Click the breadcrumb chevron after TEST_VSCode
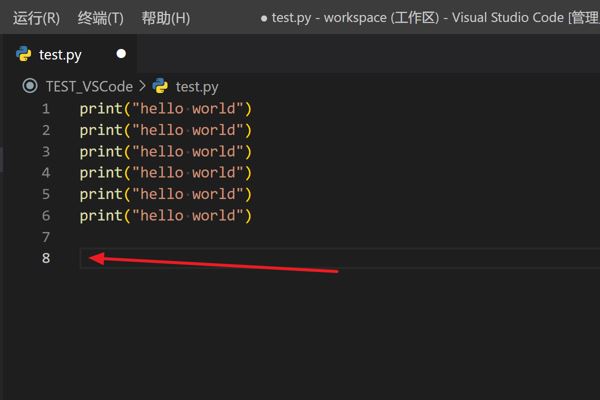This screenshot has width=600, height=400. pos(142,87)
